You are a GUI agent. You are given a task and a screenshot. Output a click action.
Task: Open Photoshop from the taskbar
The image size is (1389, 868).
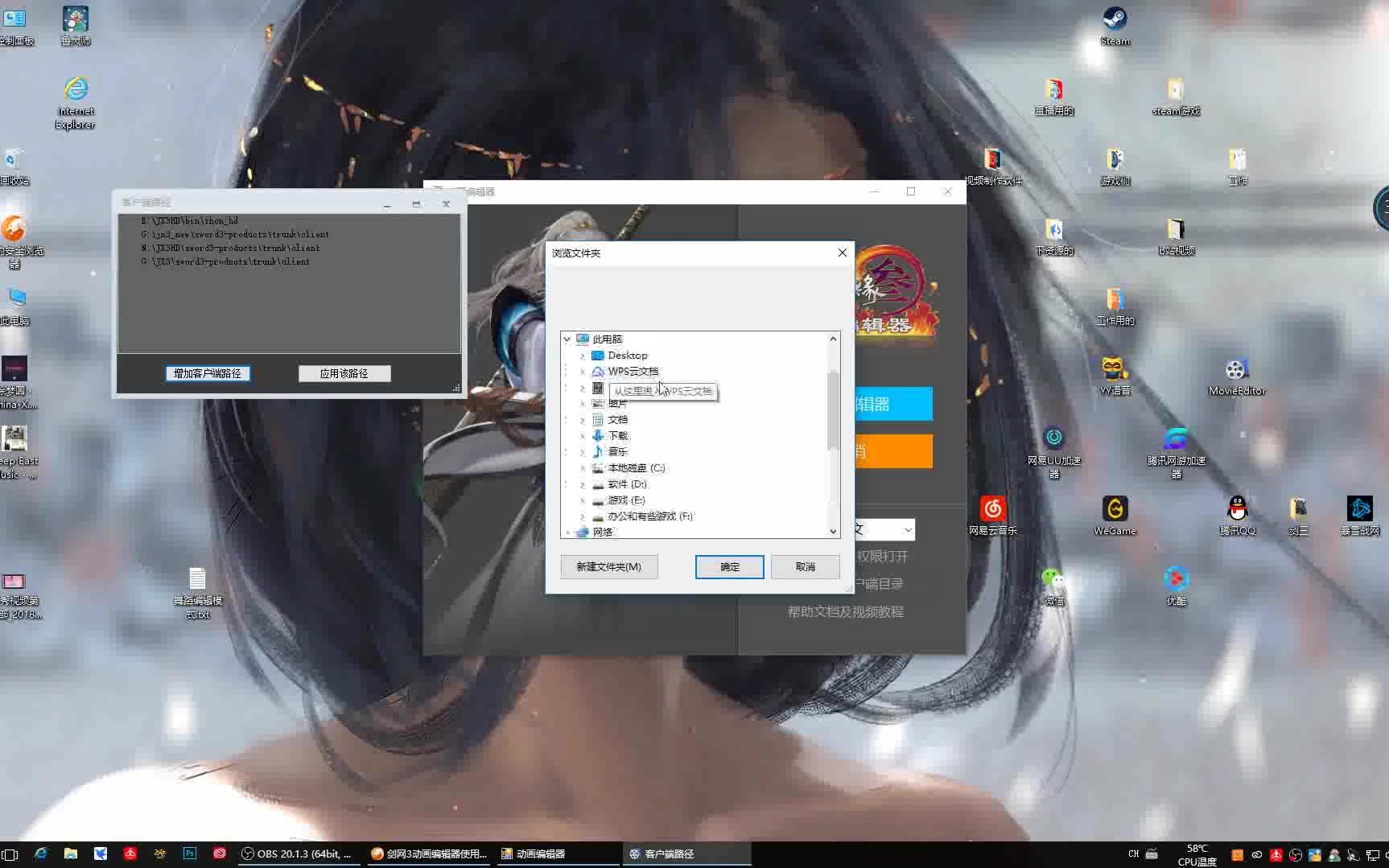click(190, 854)
